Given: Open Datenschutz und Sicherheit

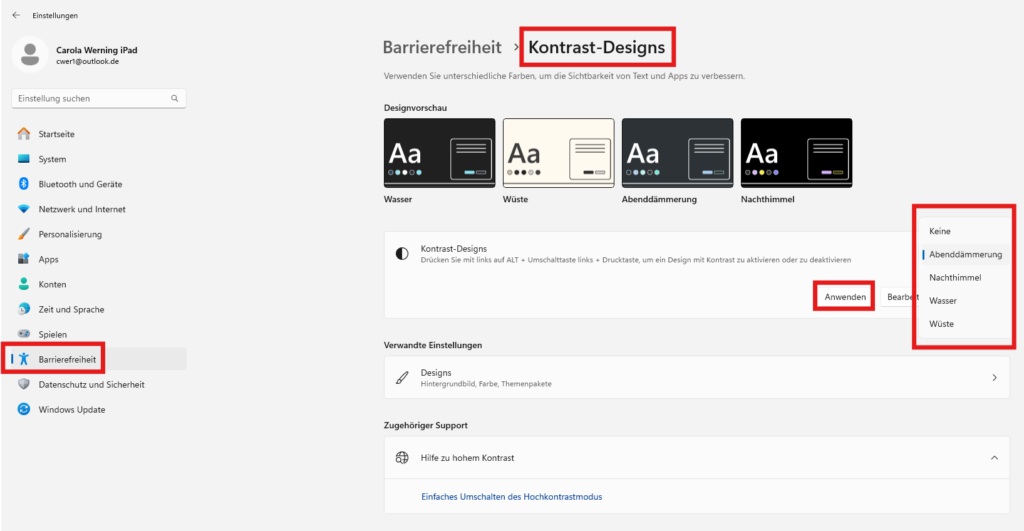Looking at the screenshot, I should coord(99,384).
